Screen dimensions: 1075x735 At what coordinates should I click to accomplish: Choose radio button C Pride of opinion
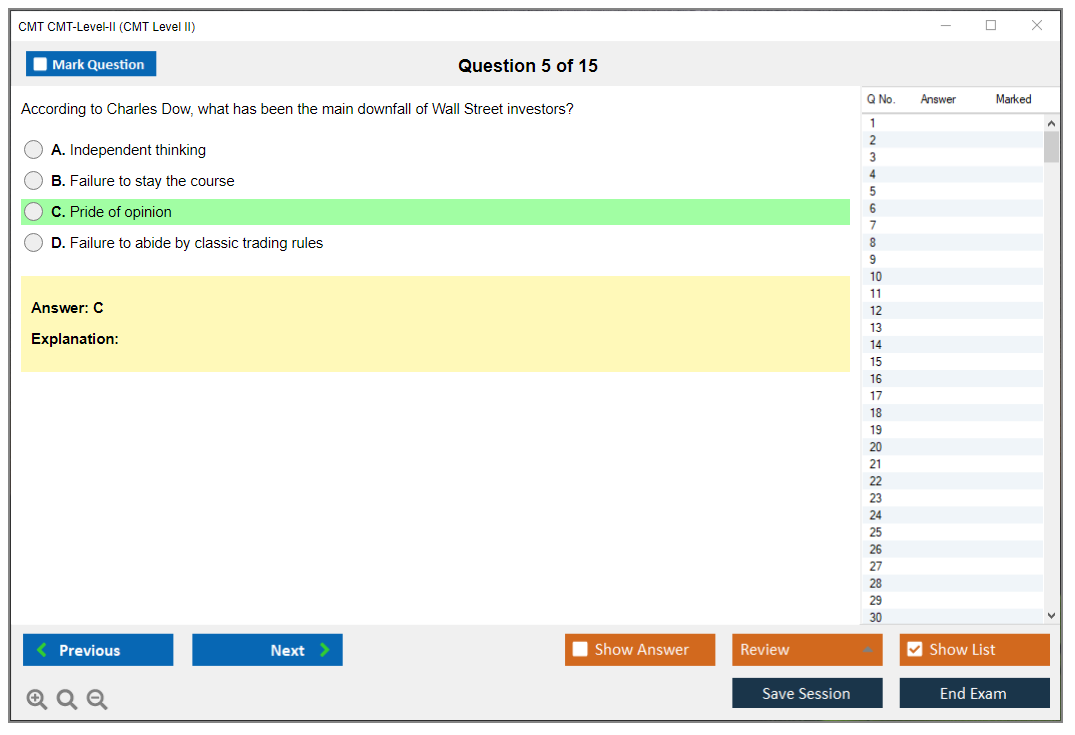coord(34,212)
